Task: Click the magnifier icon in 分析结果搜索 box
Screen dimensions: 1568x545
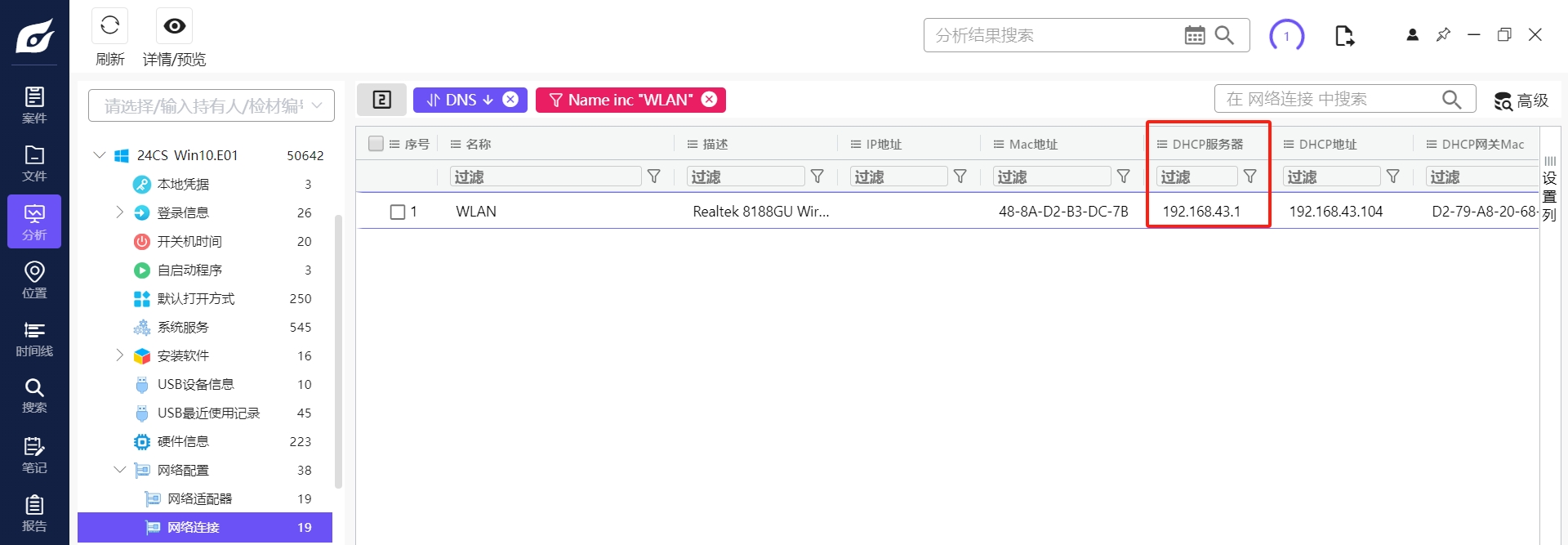Action: [x=1224, y=35]
